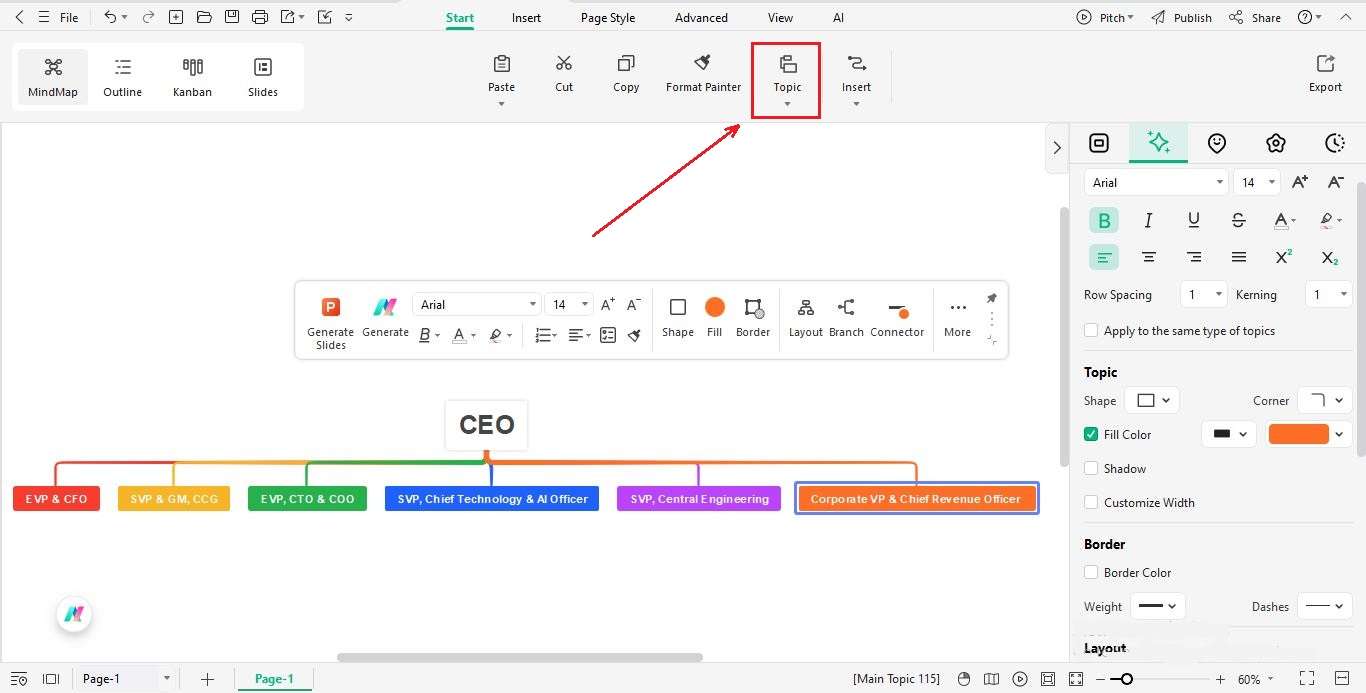Open the View menu

779,17
